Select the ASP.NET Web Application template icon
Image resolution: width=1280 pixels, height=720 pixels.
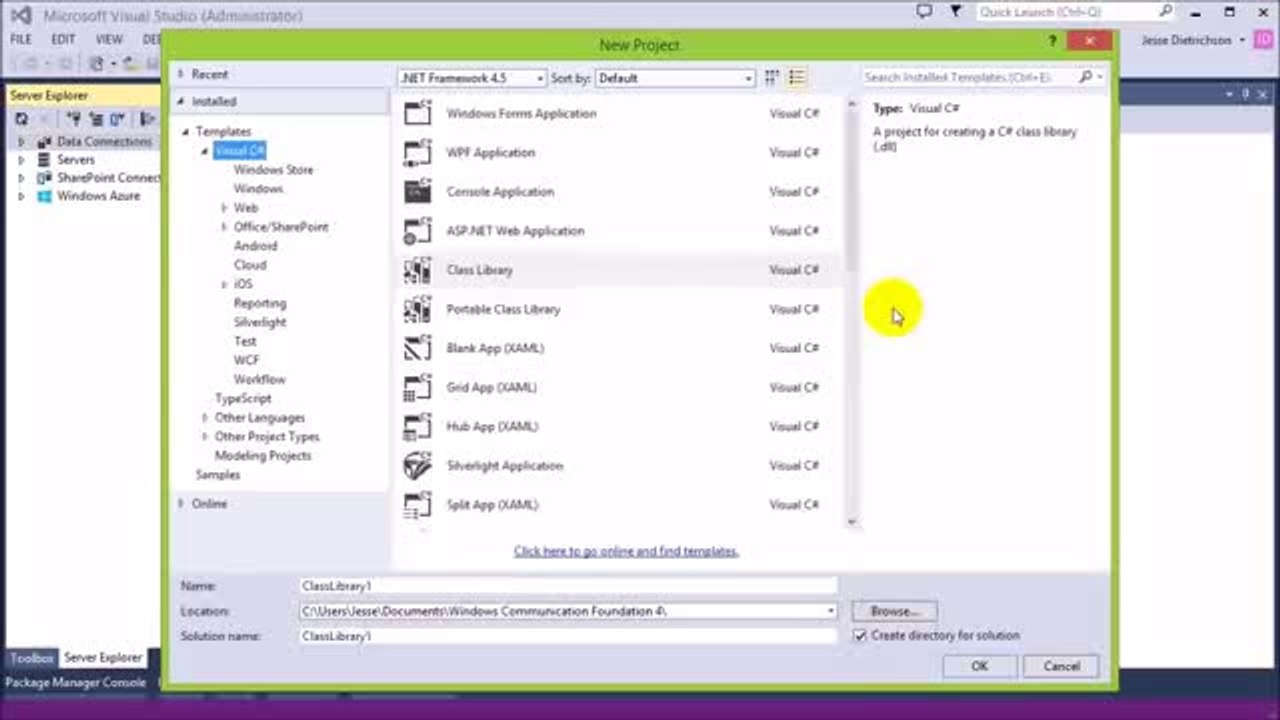(x=417, y=230)
